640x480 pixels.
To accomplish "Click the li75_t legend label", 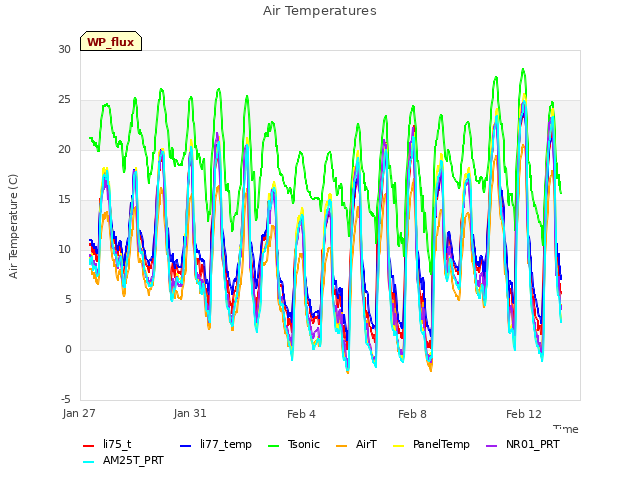I will [117, 444].
